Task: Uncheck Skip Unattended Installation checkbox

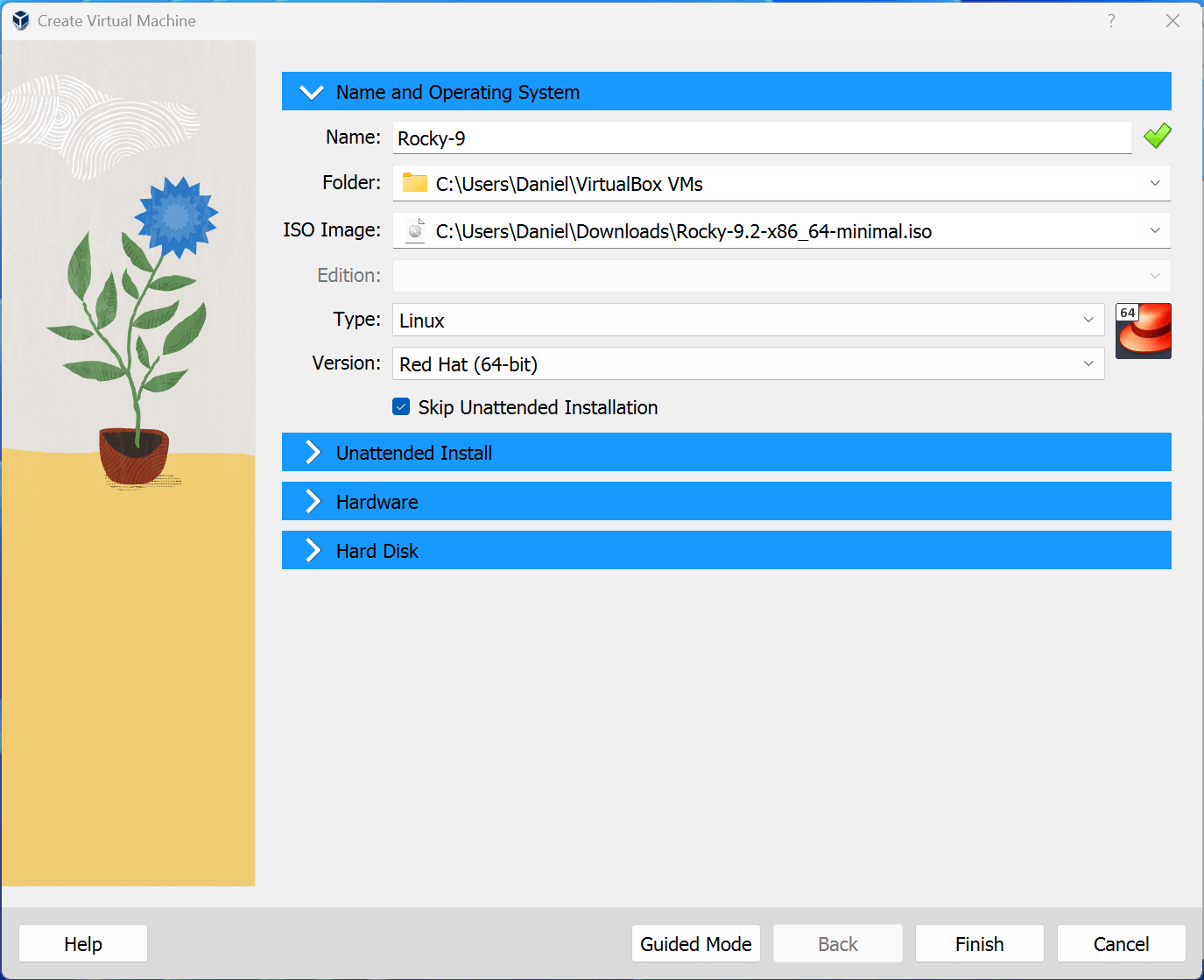Action: click(401, 406)
